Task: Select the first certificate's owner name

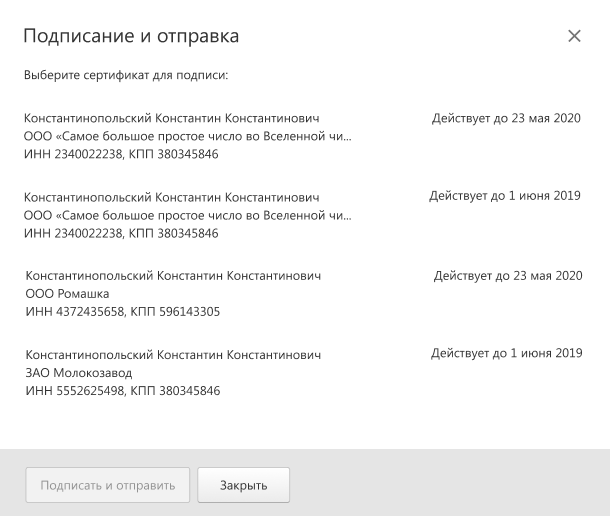Action: tap(172, 118)
